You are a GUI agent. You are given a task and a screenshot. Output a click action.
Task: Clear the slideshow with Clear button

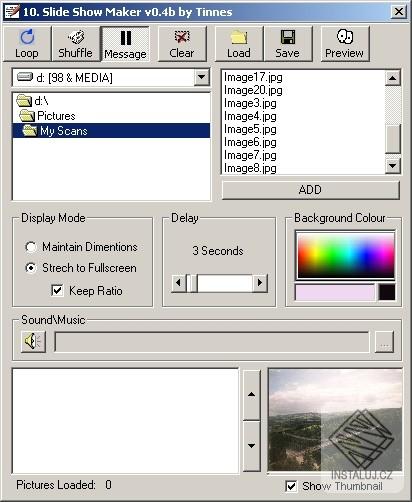point(182,44)
